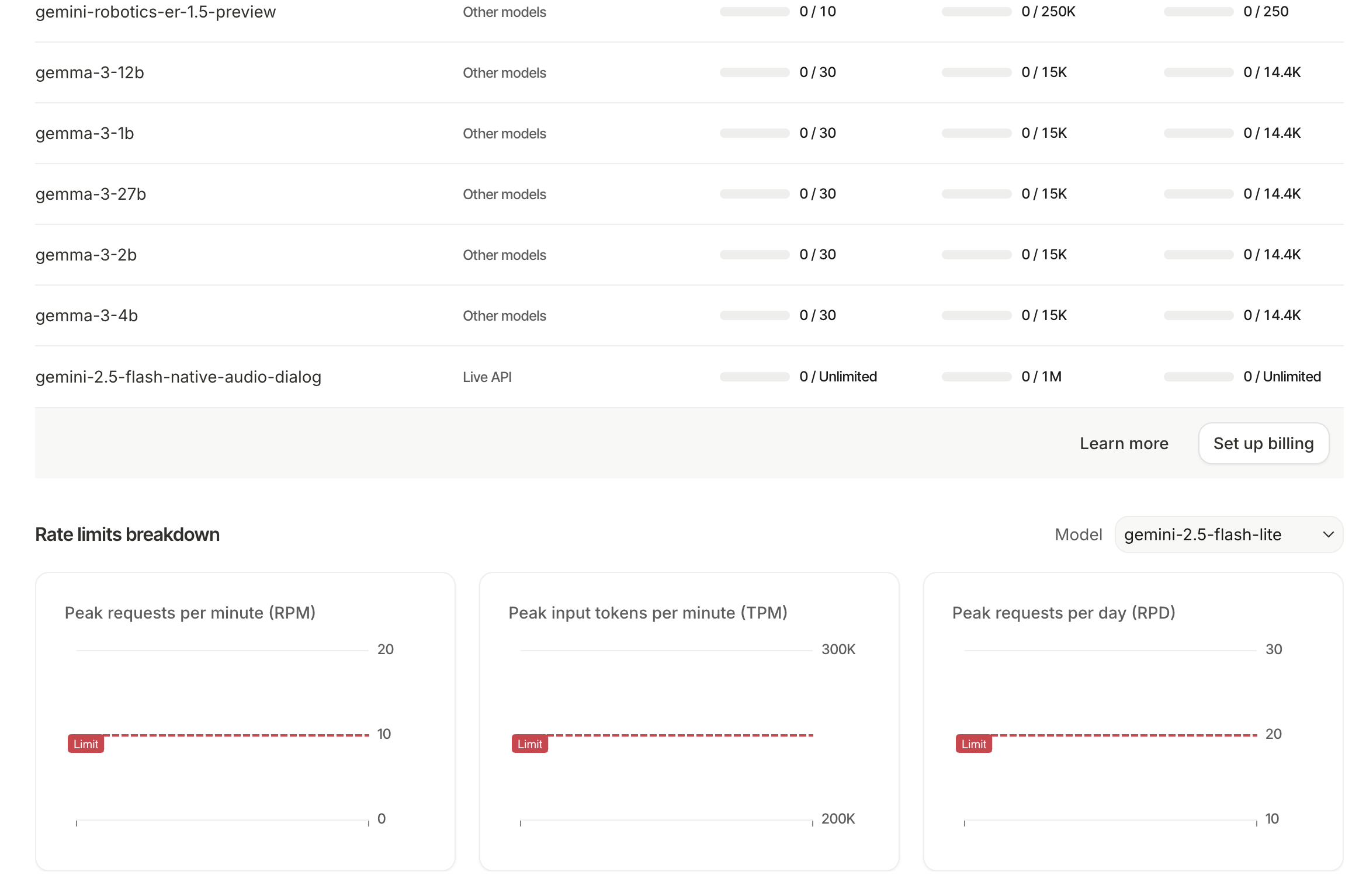Click the Limit tag in RPD chart
The width and height of the screenshot is (1366, 896).
(x=974, y=744)
